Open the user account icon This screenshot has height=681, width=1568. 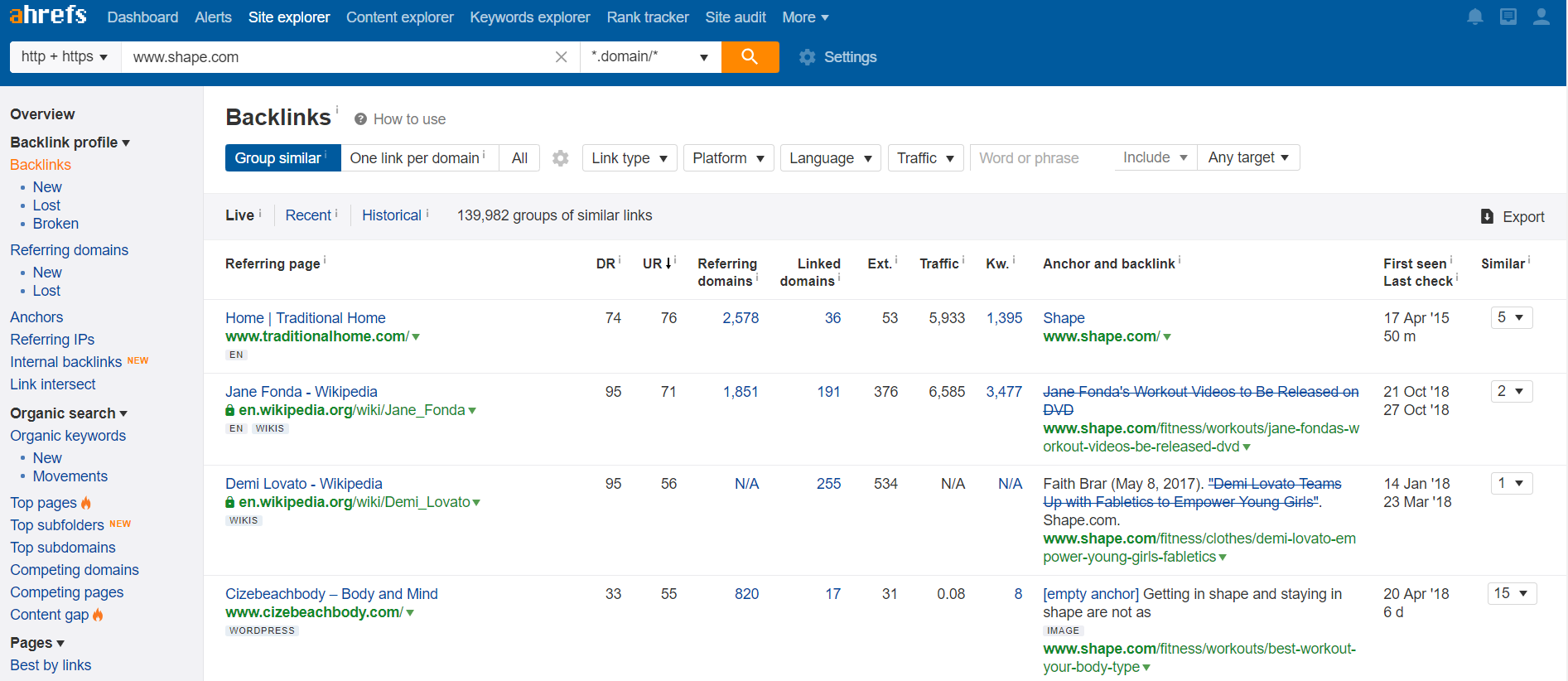point(1541,17)
